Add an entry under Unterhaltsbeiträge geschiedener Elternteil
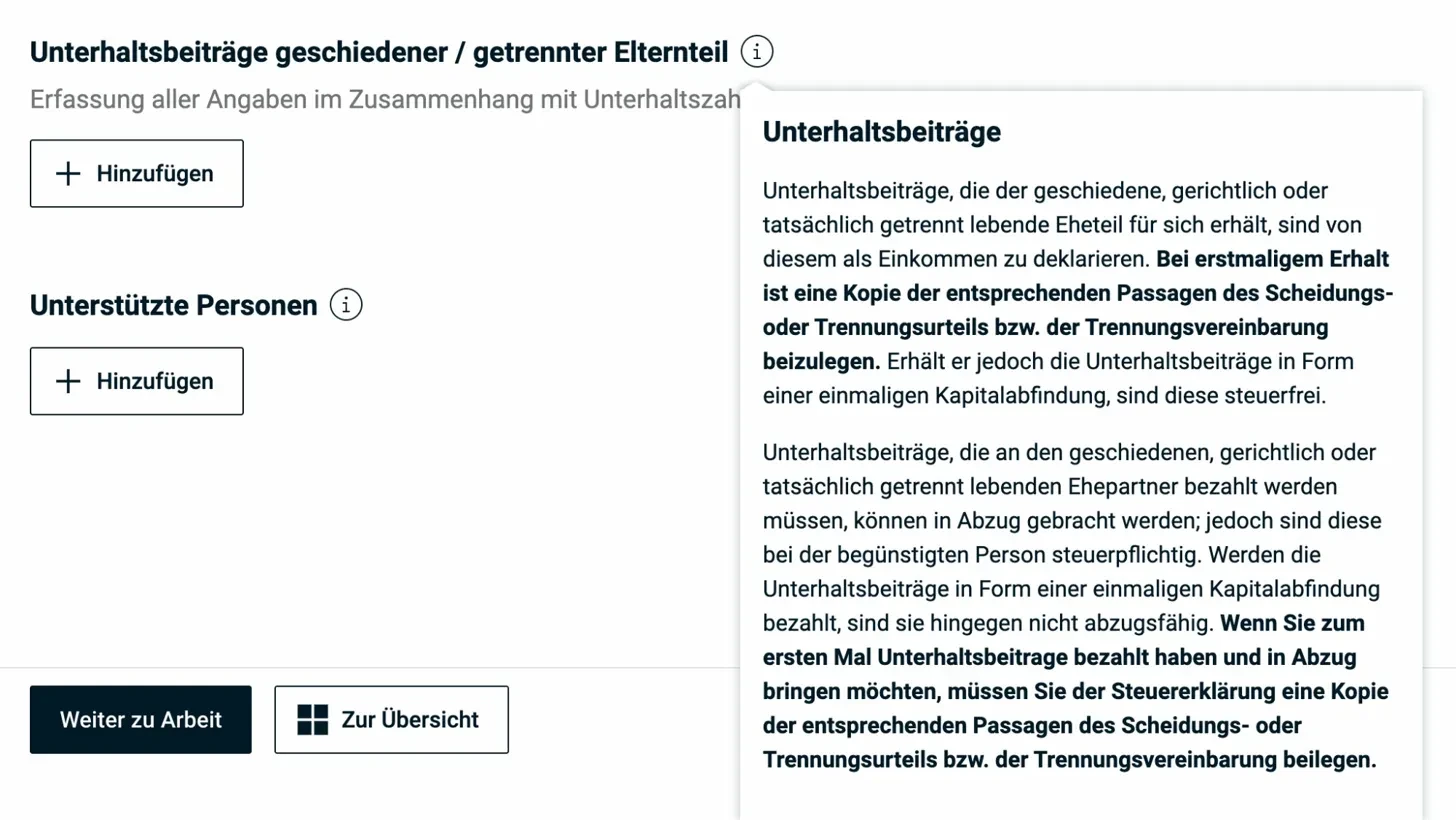This screenshot has width=1456, height=820. point(136,173)
